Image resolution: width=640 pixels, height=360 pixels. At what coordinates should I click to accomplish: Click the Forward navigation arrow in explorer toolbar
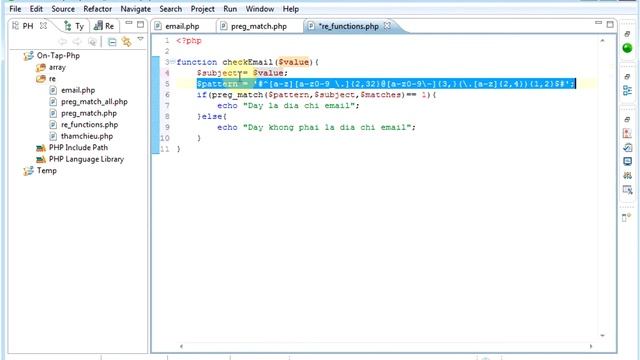[77, 41]
